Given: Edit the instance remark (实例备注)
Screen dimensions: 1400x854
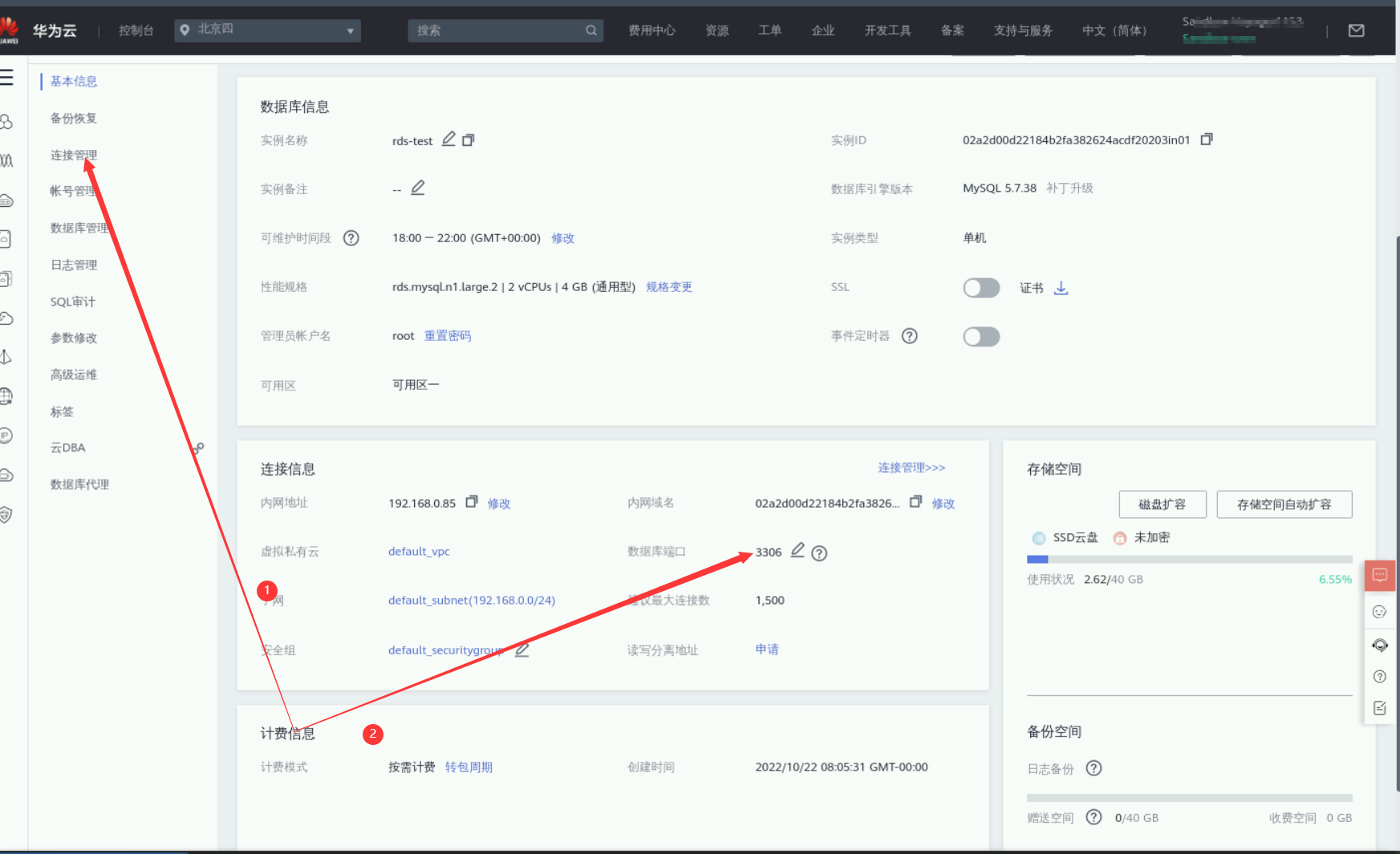Looking at the screenshot, I should click(x=418, y=188).
